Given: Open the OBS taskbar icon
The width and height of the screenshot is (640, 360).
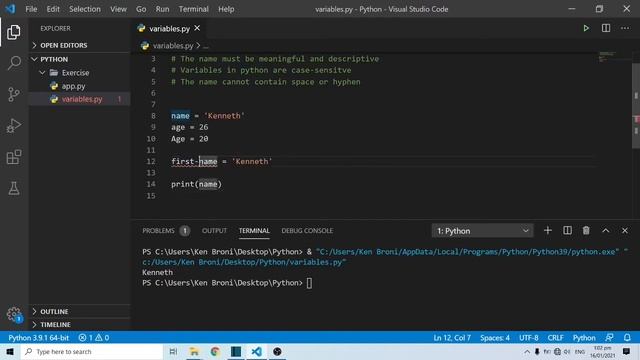Looking at the screenshot, I should click(x=277, y=351).
